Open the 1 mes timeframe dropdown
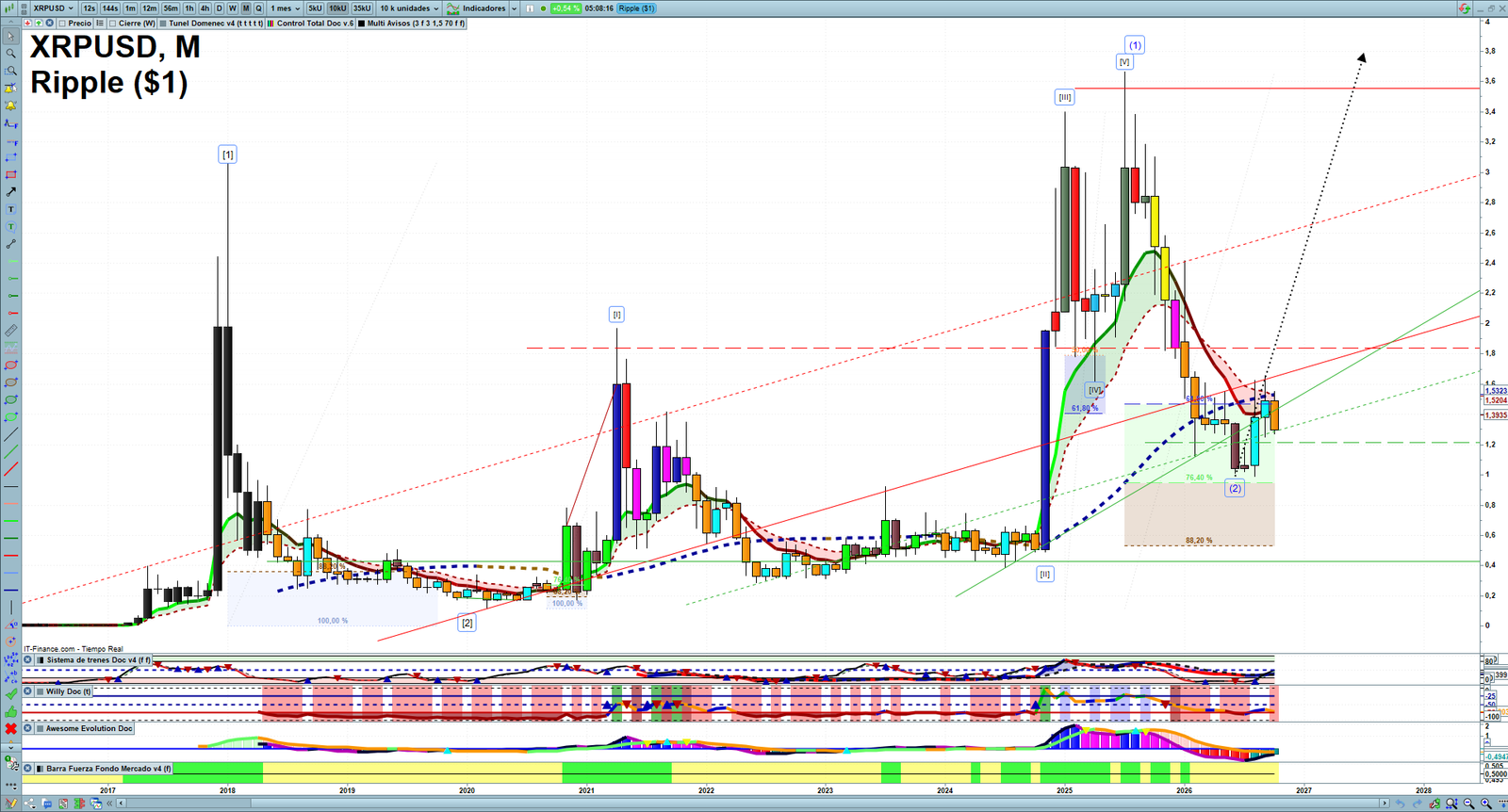This screenshot has width=1508, height=812. click(286, 8)
